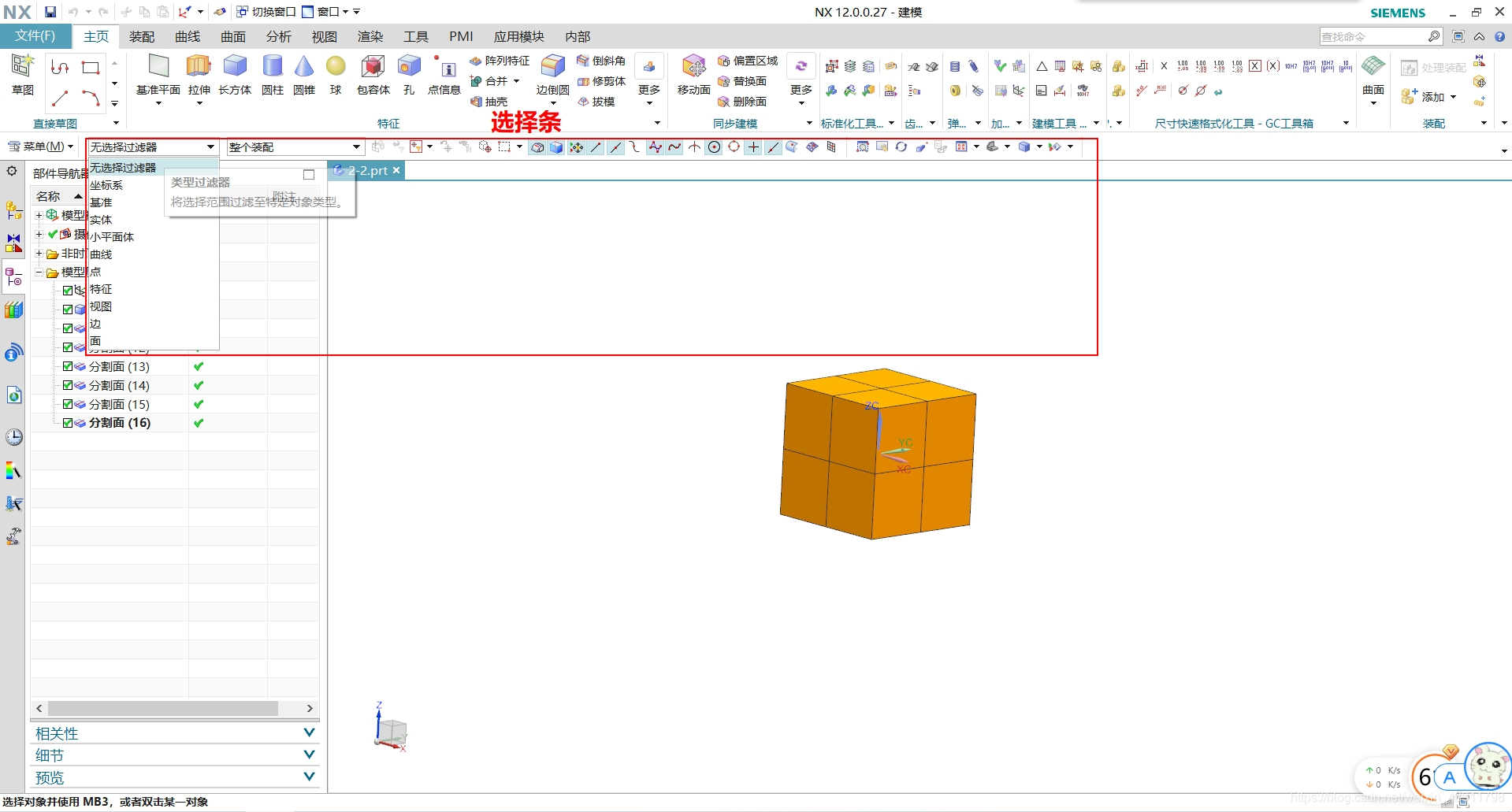This screenshot has width=1512, height=812.
Task: Open the 曲面 surface gallery
Action: point(1373,79)
